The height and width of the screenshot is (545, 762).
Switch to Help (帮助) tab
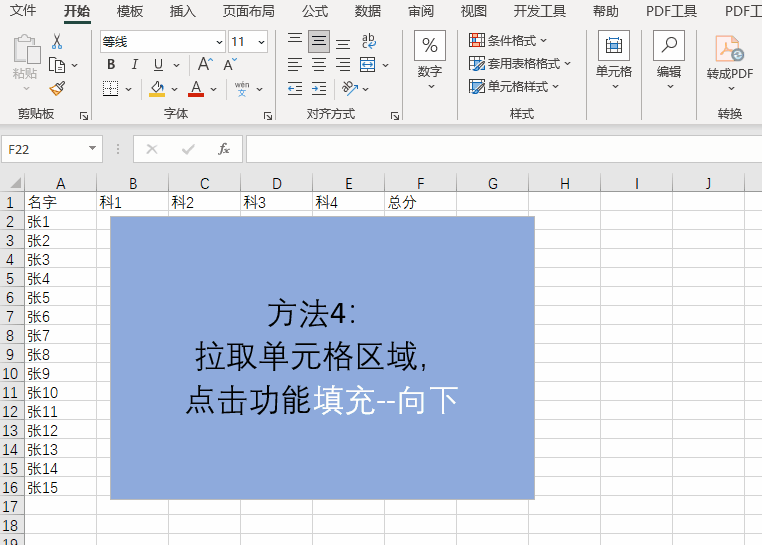coord(606,11)
